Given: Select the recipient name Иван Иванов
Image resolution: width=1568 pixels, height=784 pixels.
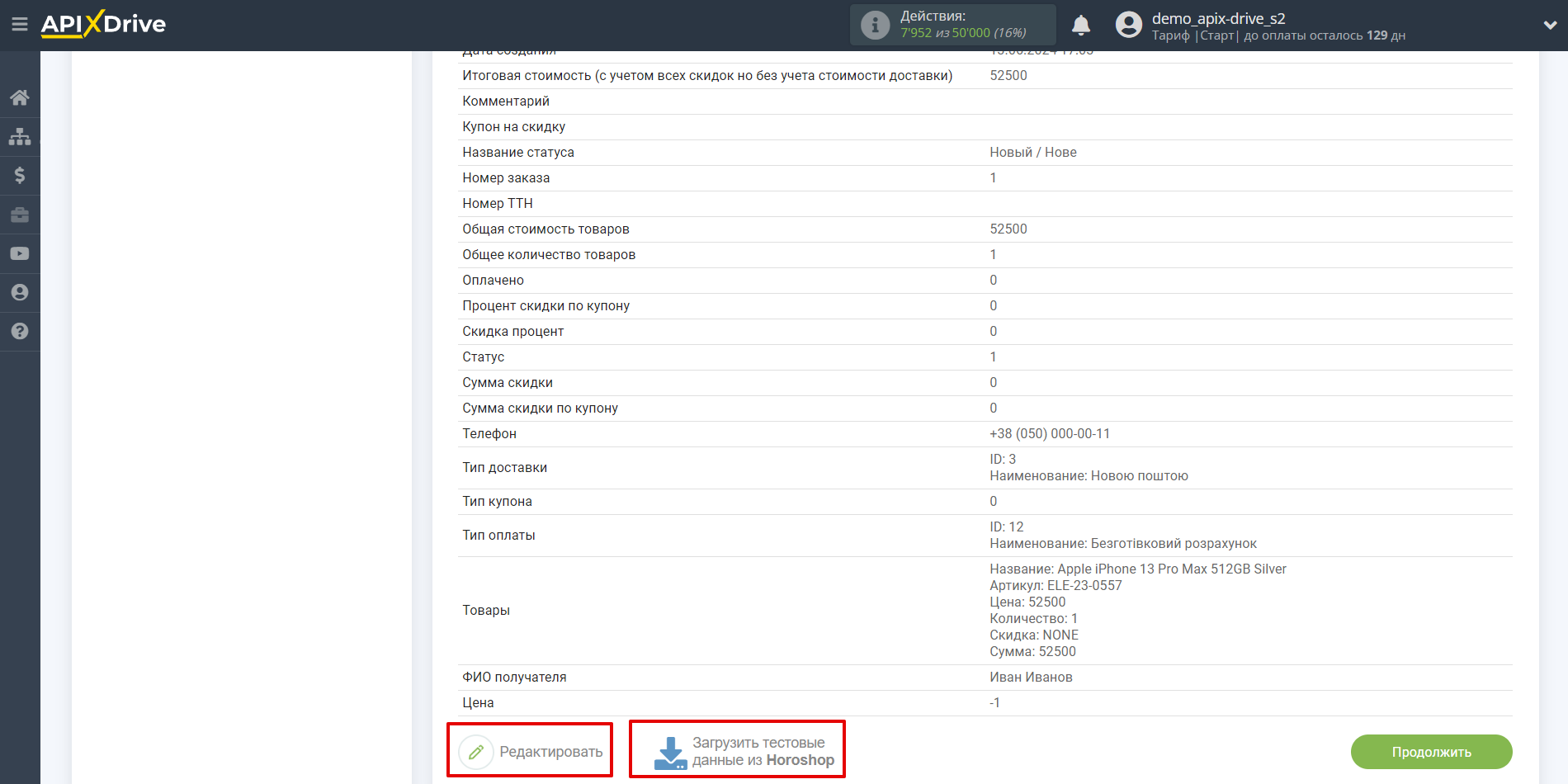Looking at the screenshot, I should tap(1031, 678).
